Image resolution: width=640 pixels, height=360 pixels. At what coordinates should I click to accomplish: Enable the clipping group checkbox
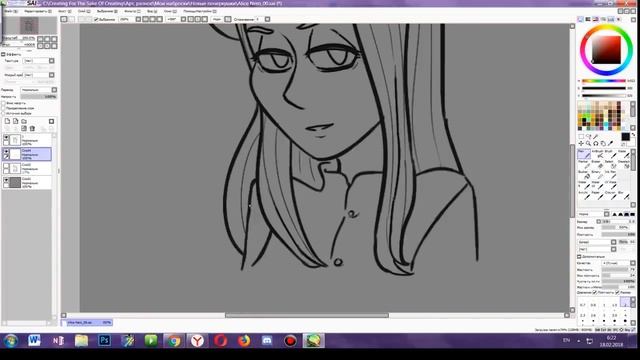coord(3,108)
